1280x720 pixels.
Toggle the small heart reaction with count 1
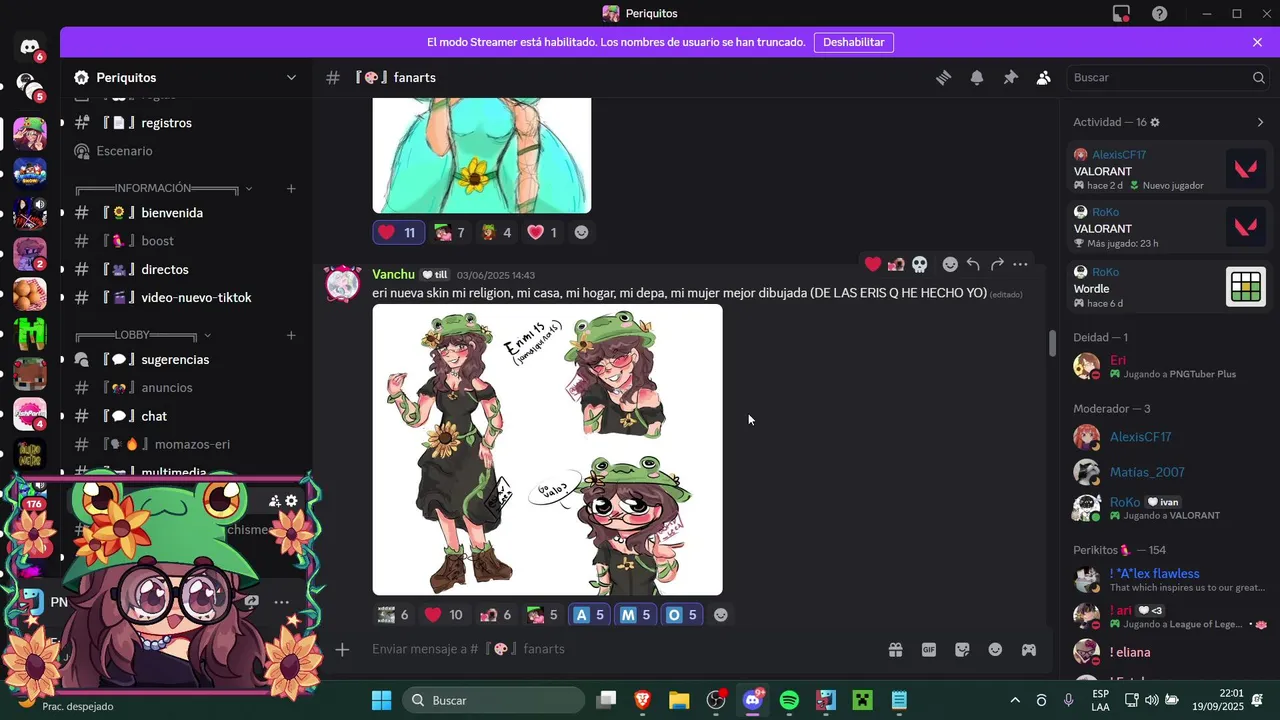pyautogui.click(x=543, y=232)
